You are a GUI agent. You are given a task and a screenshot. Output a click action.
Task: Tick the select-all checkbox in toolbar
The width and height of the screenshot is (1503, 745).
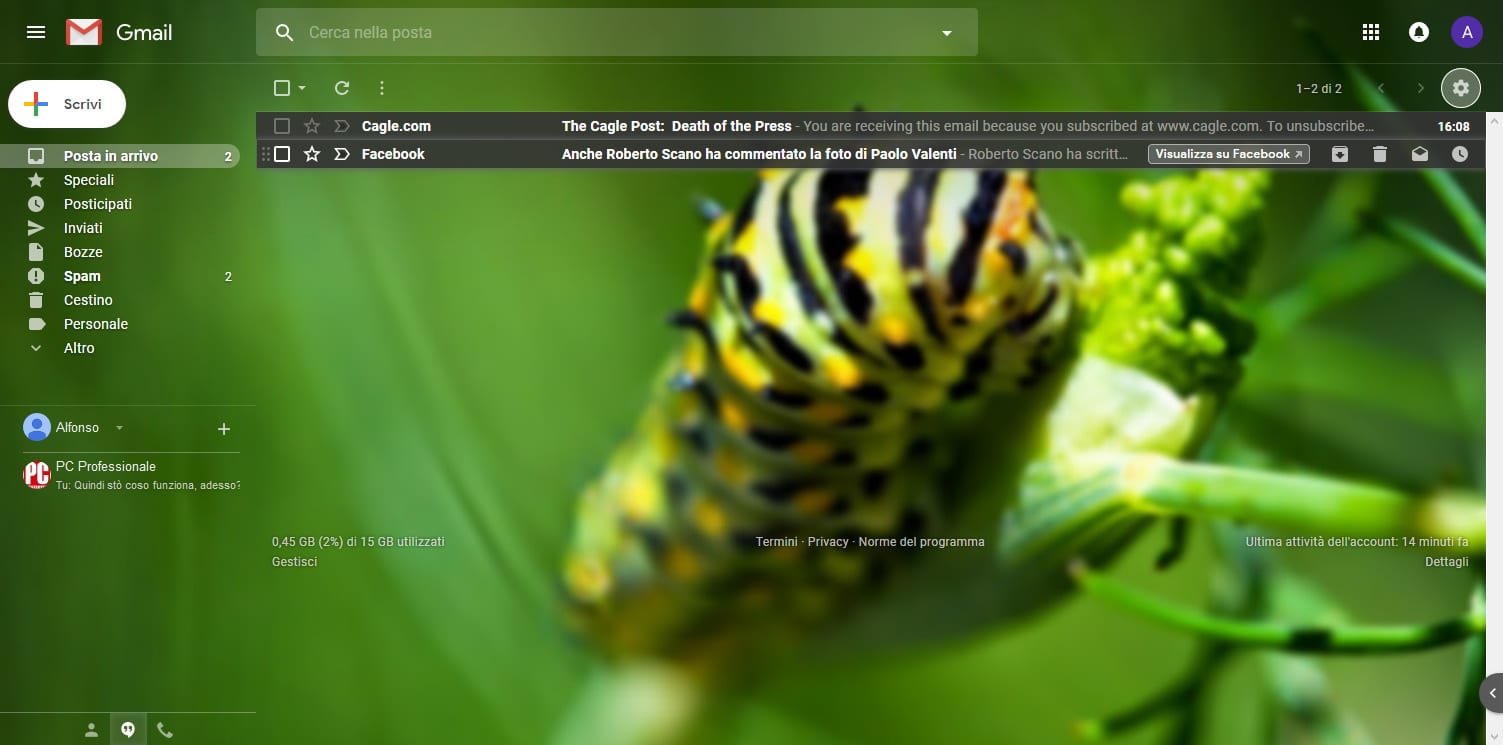(x=282, y=88)
